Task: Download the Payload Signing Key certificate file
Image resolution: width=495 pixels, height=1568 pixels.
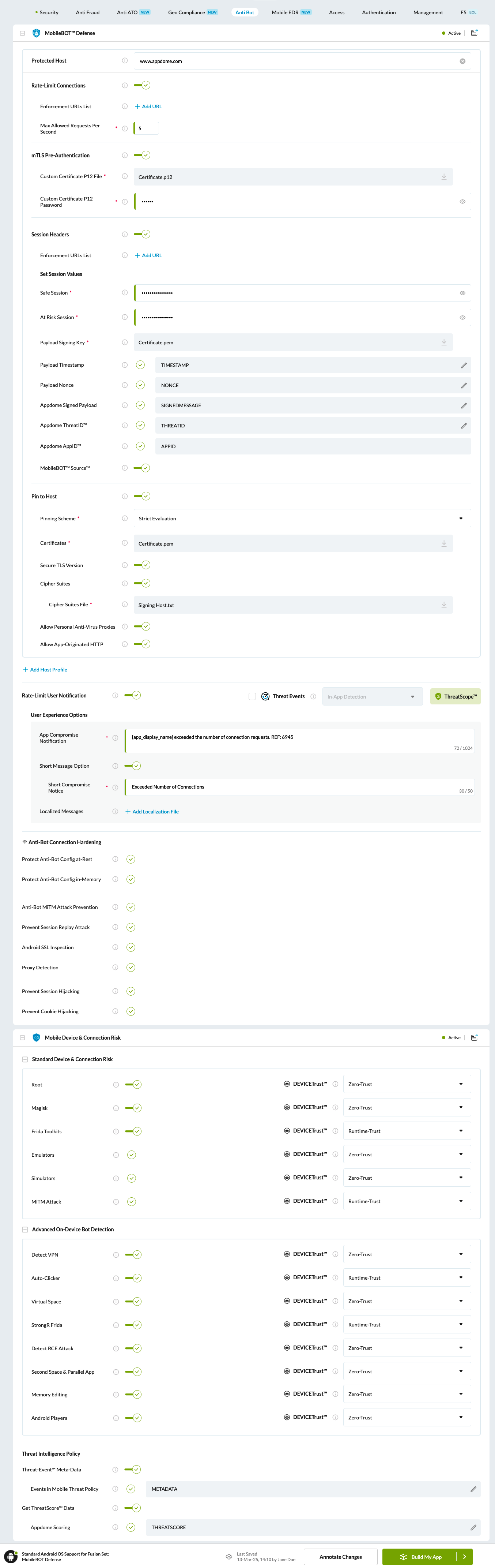Action: 444,343
